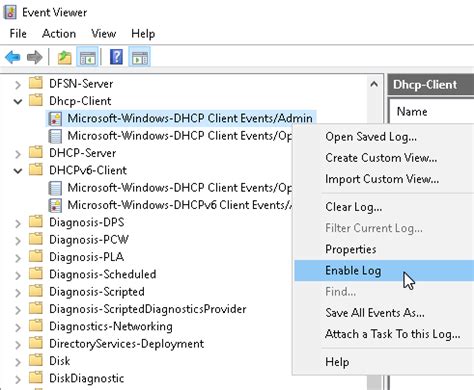474x390 pixels.
Task: Click the DHCPv6 Client Events log icon
Action: tap(55, 205)
